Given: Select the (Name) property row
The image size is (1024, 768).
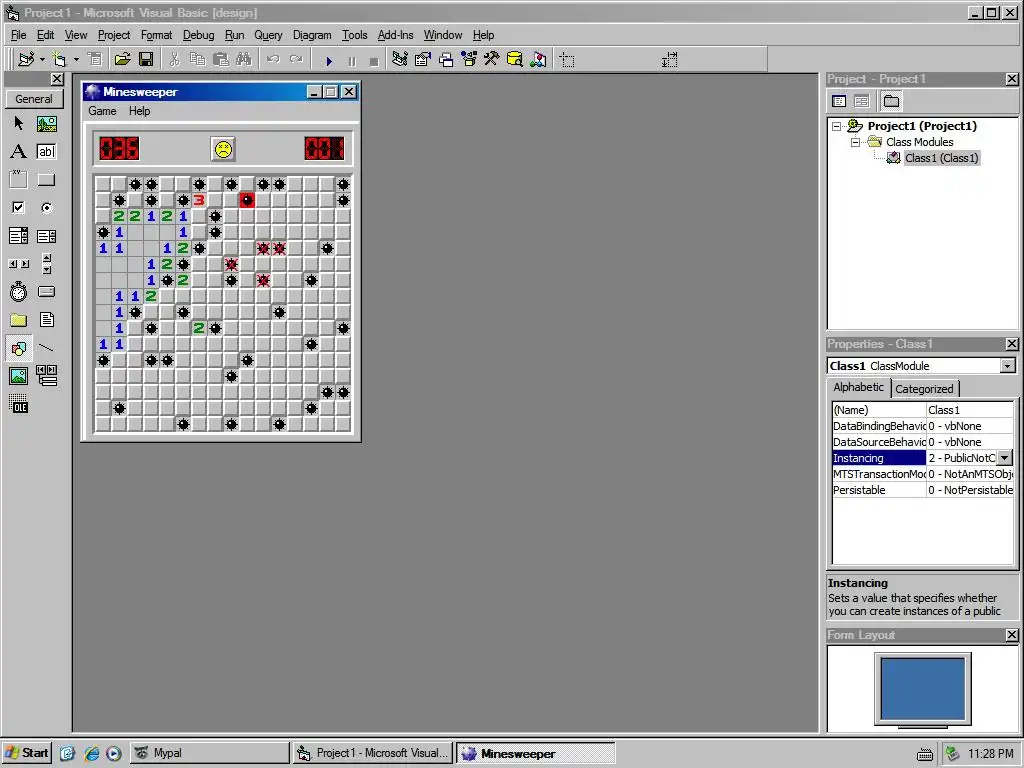Looking at the screenshot, I should coord(923,410).
